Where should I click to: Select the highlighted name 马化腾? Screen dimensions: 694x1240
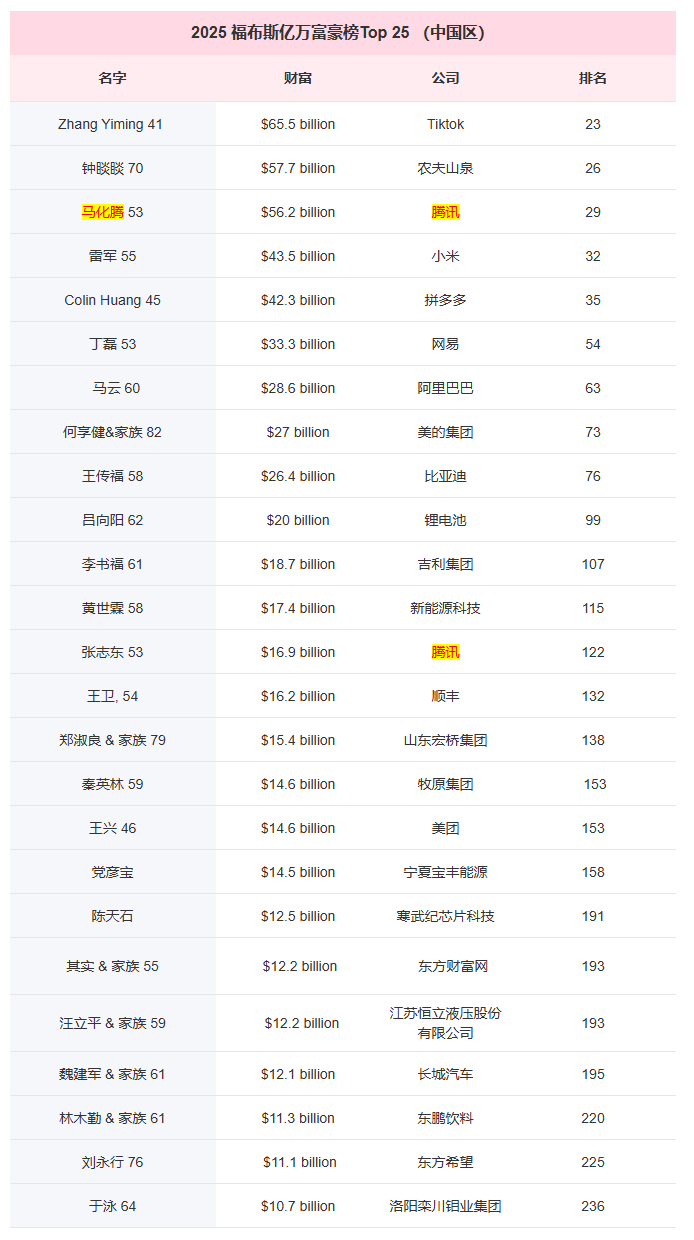point(102,212)
